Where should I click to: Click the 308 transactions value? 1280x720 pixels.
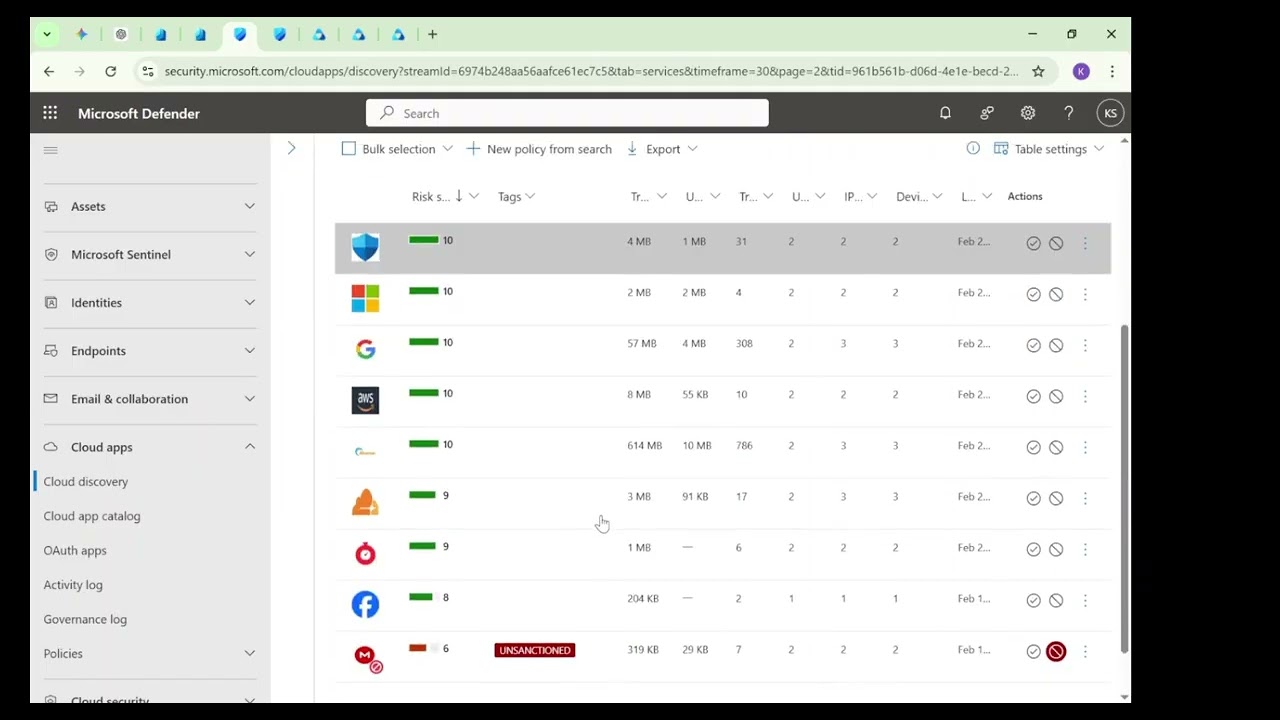pos(744,343)
